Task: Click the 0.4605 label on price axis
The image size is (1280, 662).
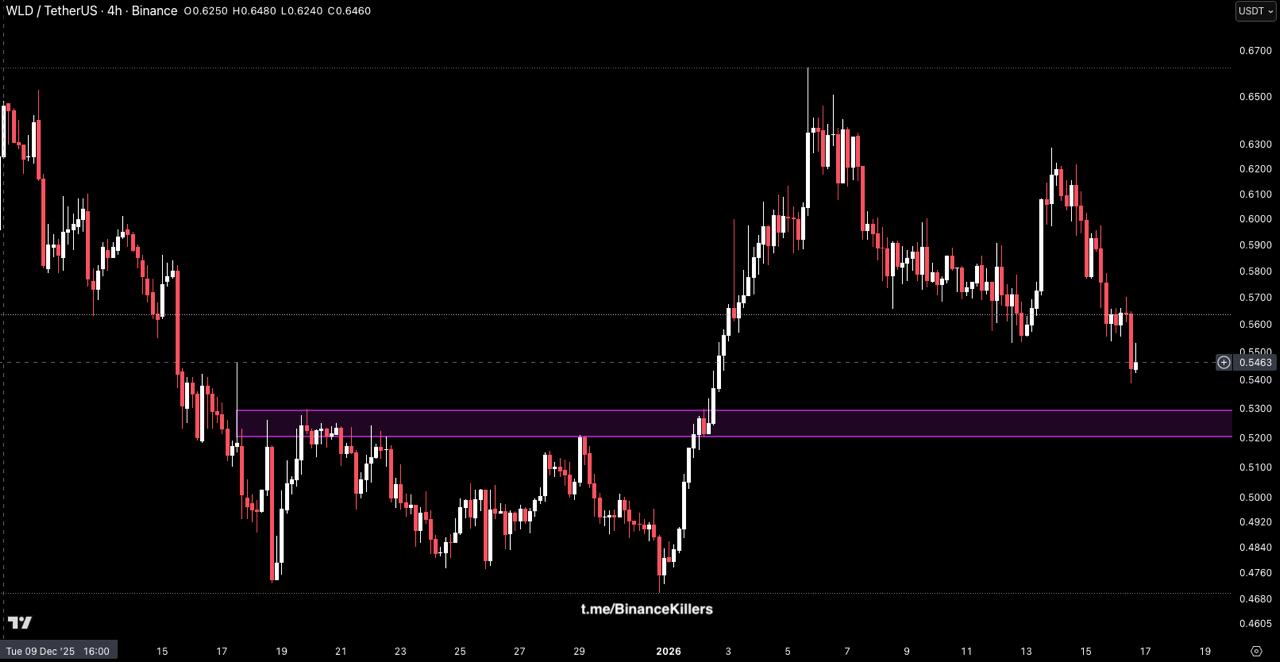Action: coord(1254,623)
